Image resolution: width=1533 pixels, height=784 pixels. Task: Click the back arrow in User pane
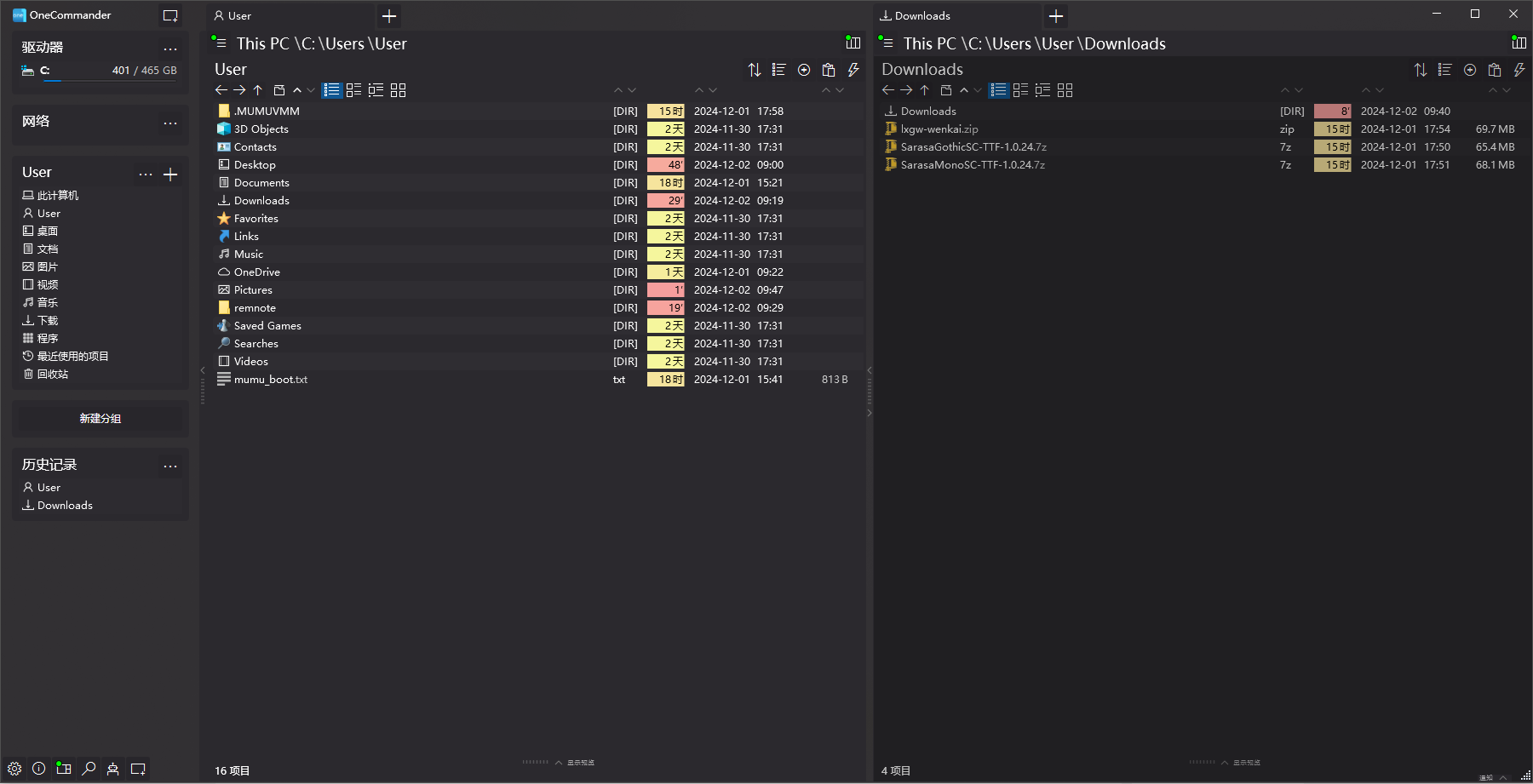(x=221, y=90)
